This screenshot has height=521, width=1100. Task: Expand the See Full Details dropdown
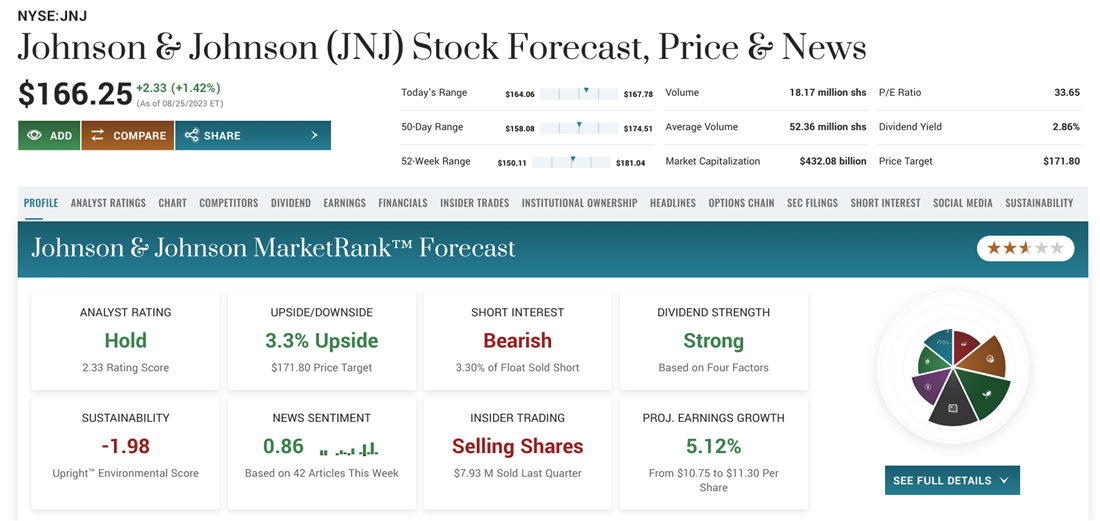(x=952, y=480)
